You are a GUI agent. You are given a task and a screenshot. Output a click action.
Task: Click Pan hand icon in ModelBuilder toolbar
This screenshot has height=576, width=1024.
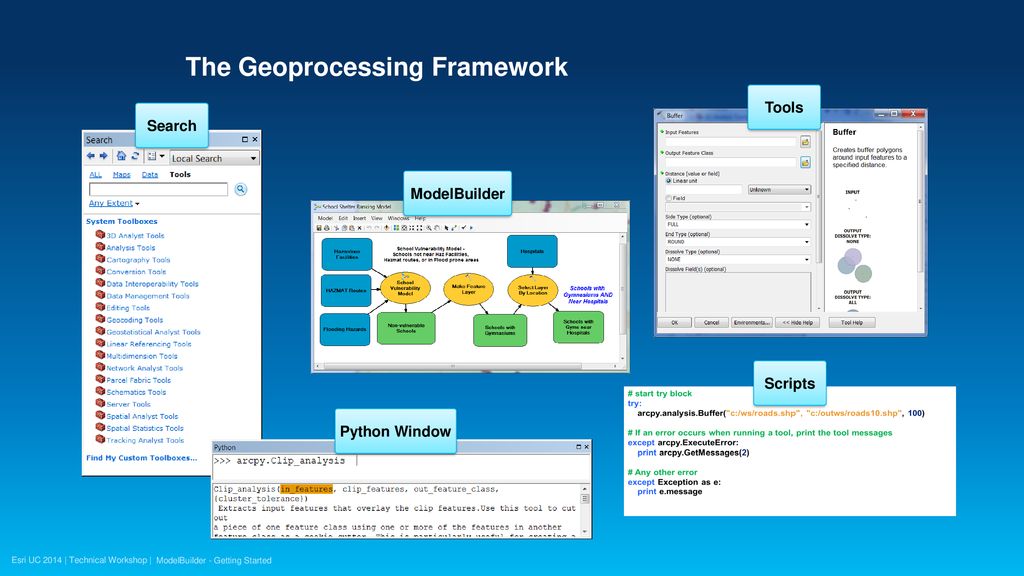point(437,228)
